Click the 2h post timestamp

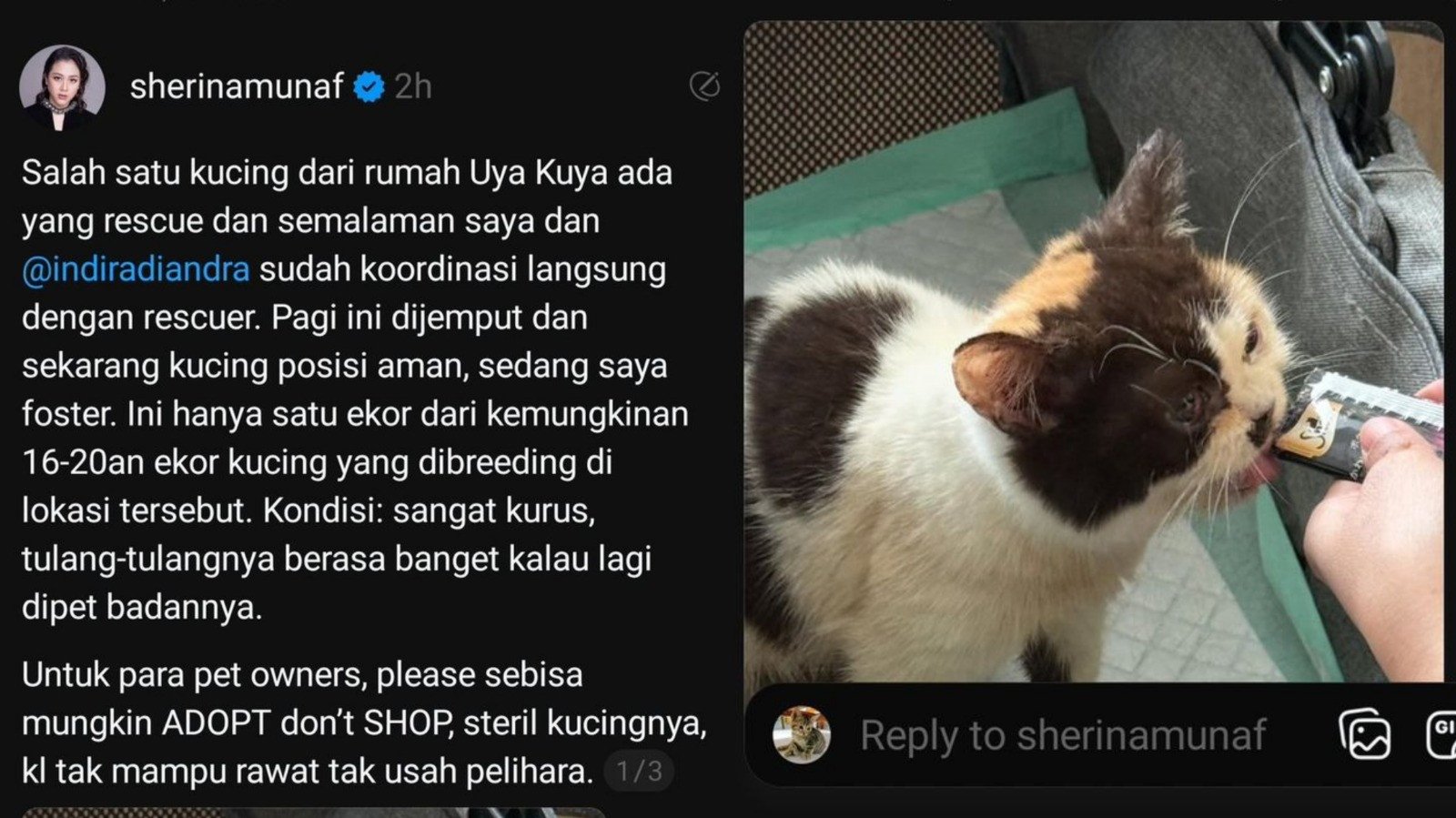coord(413,86)
